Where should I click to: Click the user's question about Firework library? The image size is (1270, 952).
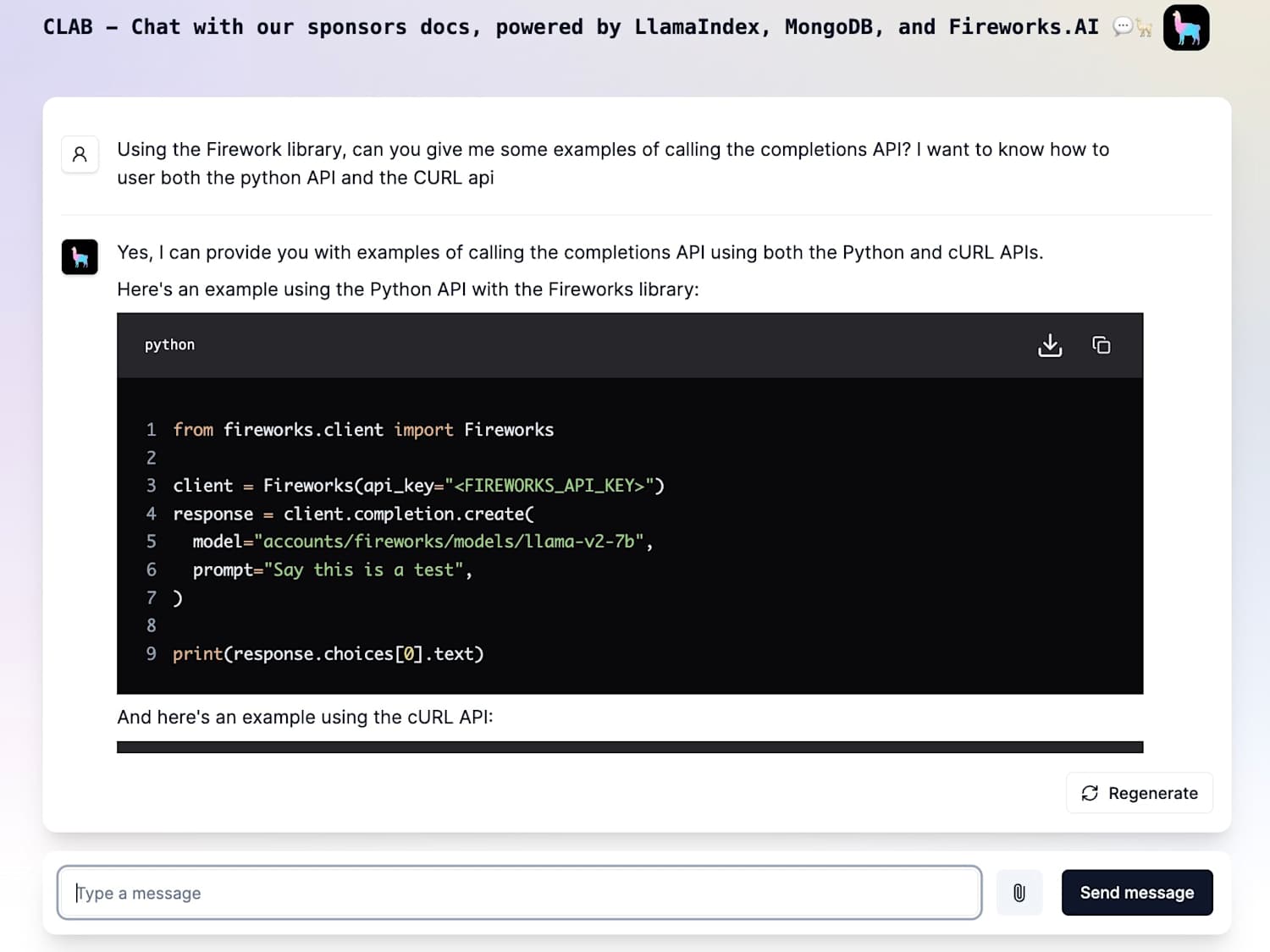(613, 163)
